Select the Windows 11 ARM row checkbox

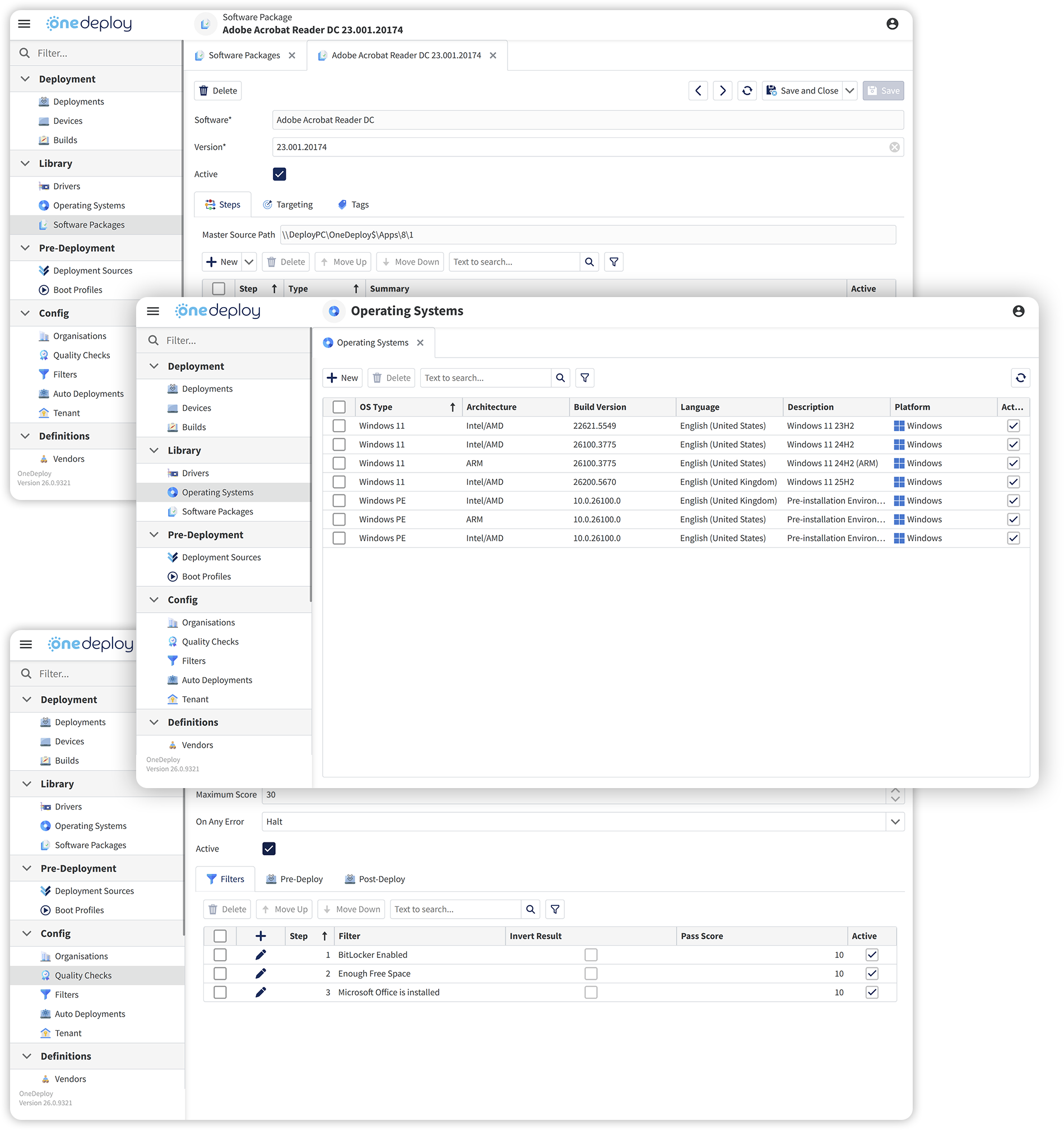click(x=339, y=463)
